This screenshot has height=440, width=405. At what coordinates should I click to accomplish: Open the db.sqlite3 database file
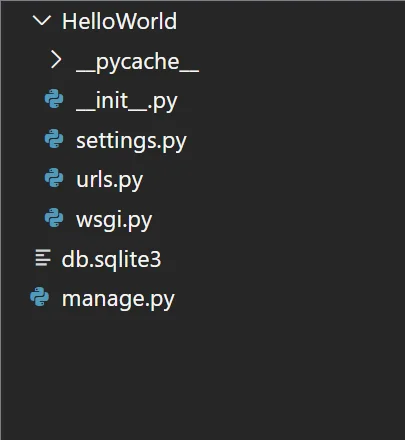[111, 259]
